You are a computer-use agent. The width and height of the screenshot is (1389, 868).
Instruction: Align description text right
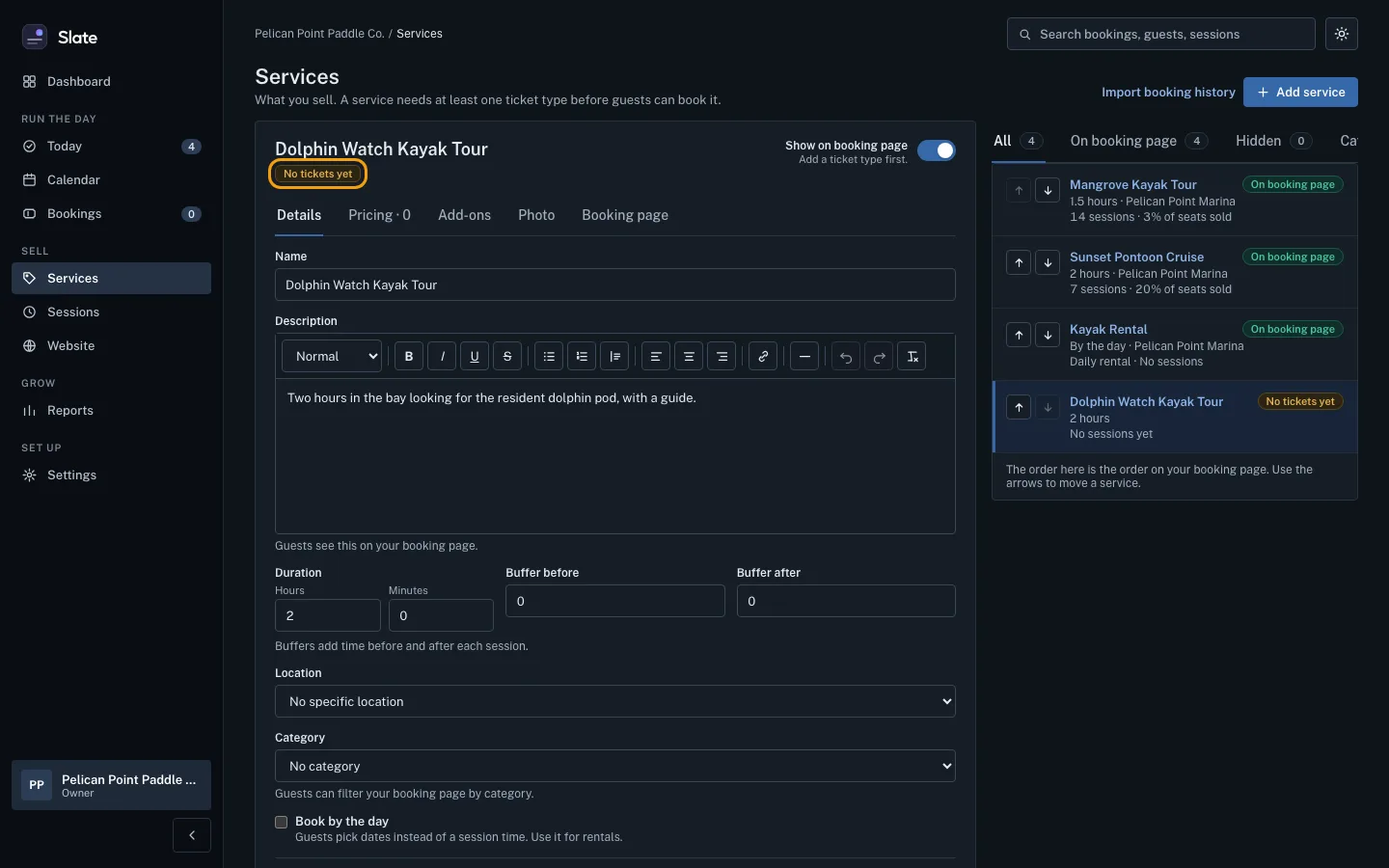tap(722, 357)
